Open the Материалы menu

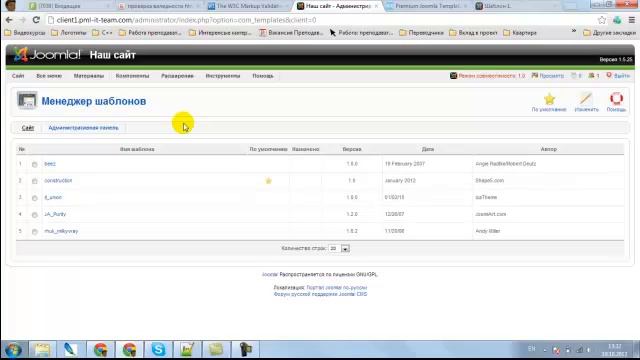pos(89,76)
